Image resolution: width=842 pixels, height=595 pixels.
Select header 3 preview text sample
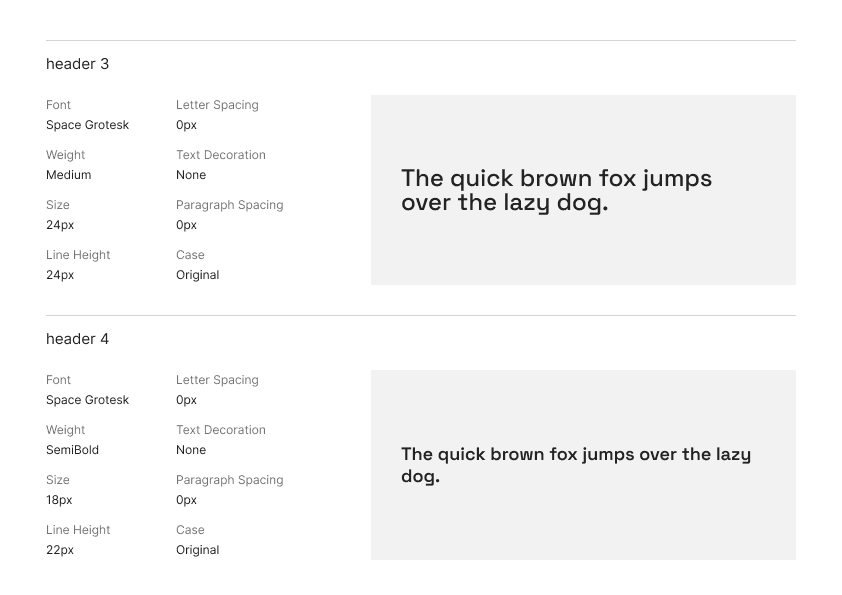click(556, 191)
